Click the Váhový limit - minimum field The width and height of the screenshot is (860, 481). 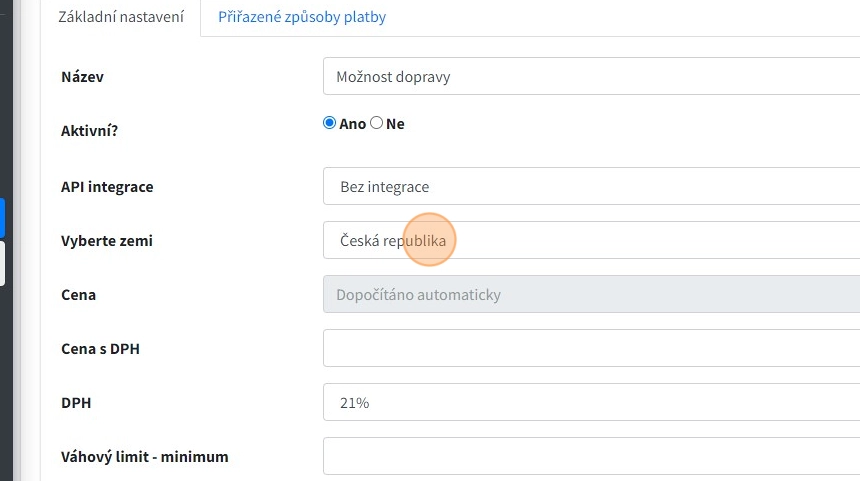pos(590,456)
